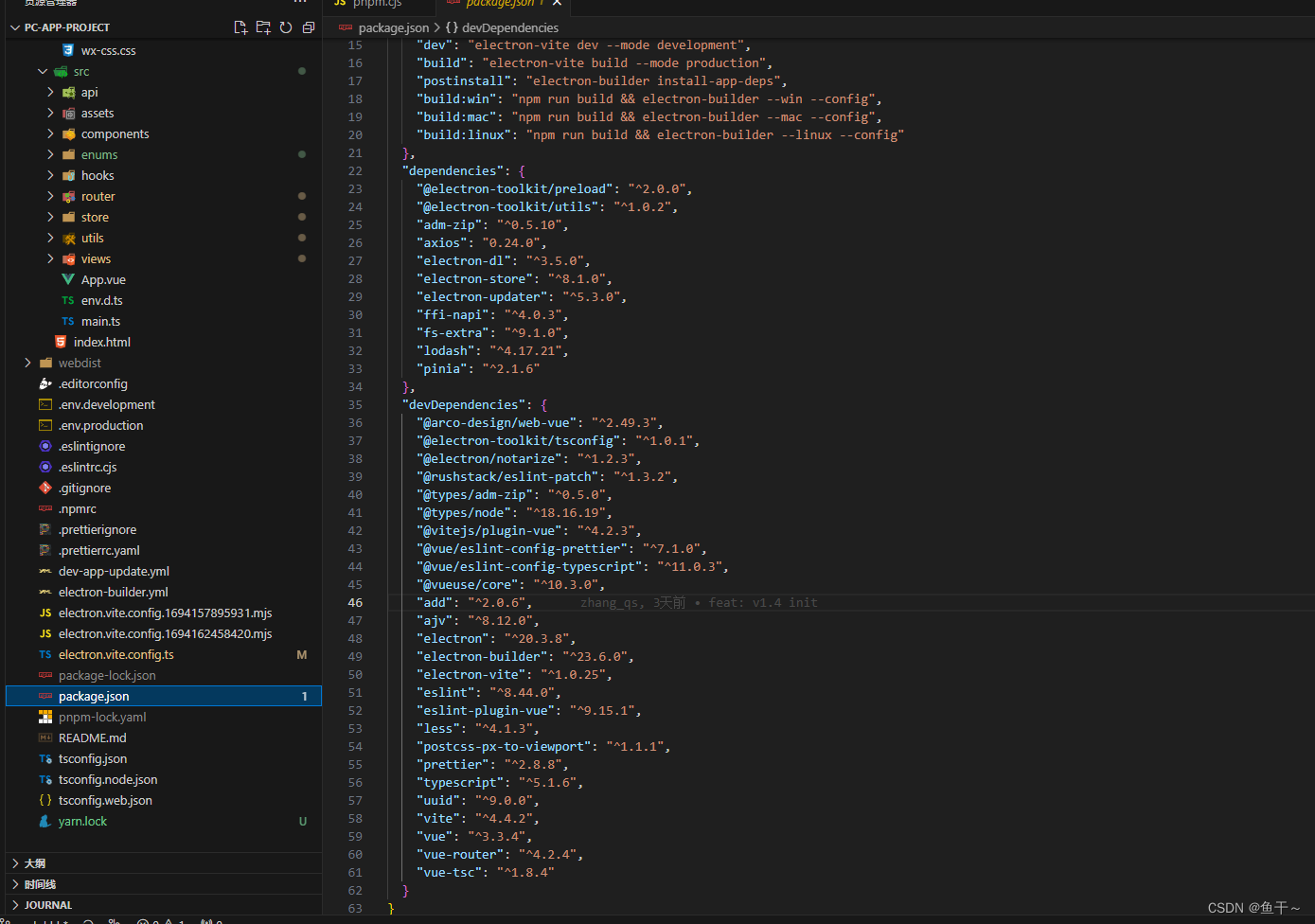
Task: Expand the webdist folder
Action: click(x=27, y=363)
